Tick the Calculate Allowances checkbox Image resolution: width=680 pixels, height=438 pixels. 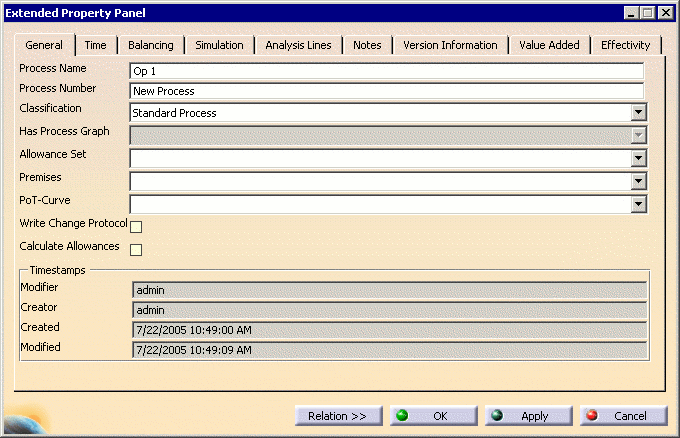point(136,250)
